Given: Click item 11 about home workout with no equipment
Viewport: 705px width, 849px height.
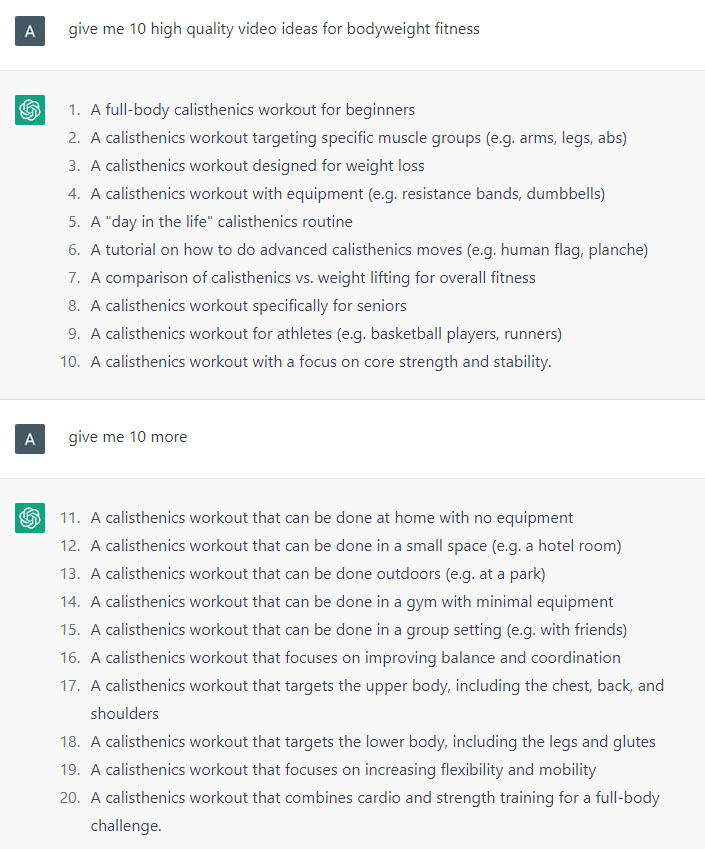Looking at the screenshot, I should (x=331, y=518).
